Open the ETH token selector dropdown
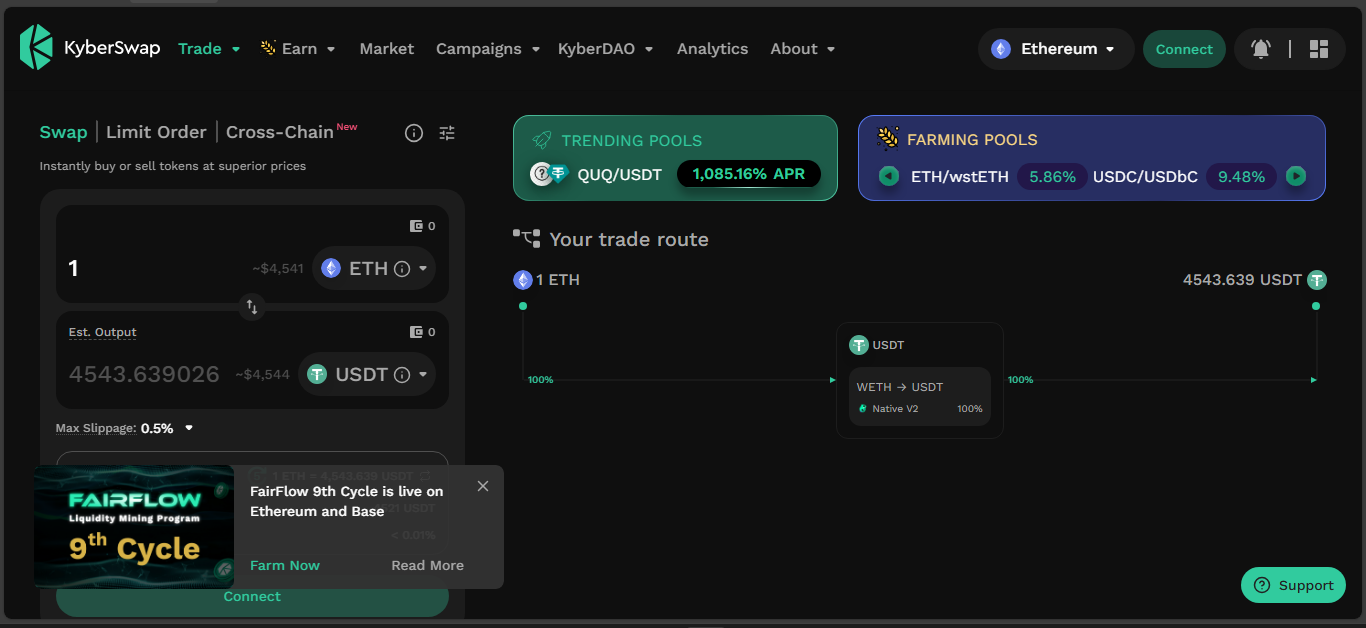Image resolution: width=1366 pixels, height=628 pixels. pos(423,268)
